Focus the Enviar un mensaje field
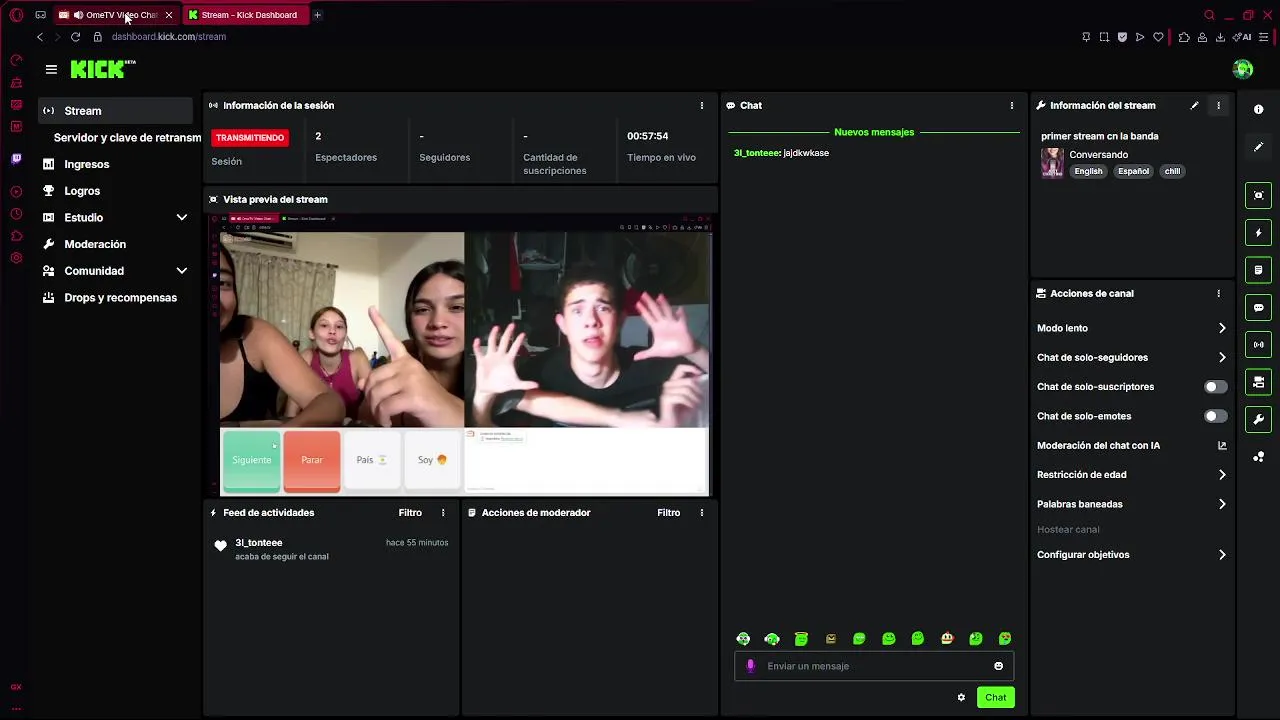The image size is (1280, 720). 874,666
